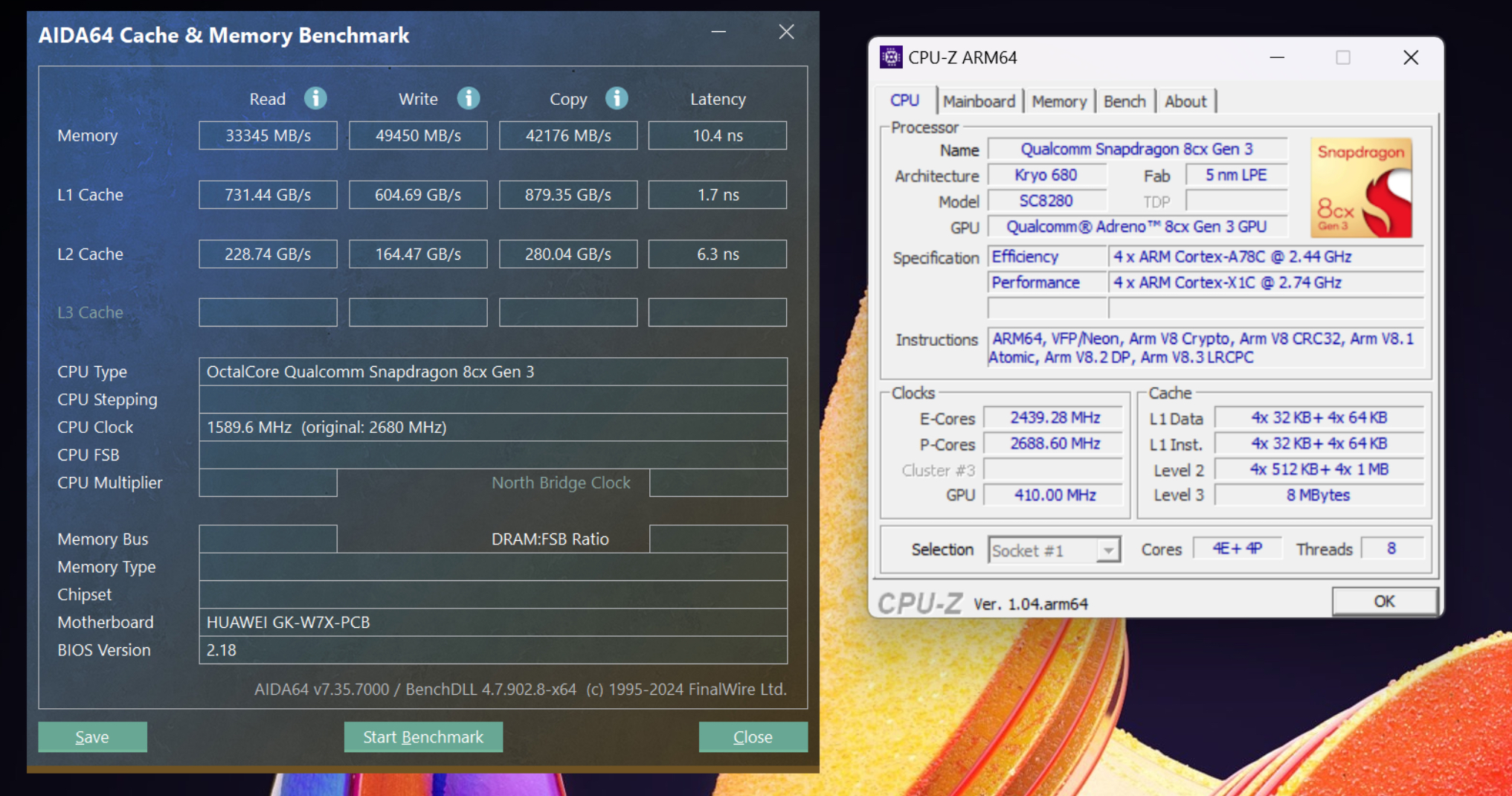Click the P-Cores clock value 2688.60 MHz
The image size is (1512, 796).
click(1055, 443)
